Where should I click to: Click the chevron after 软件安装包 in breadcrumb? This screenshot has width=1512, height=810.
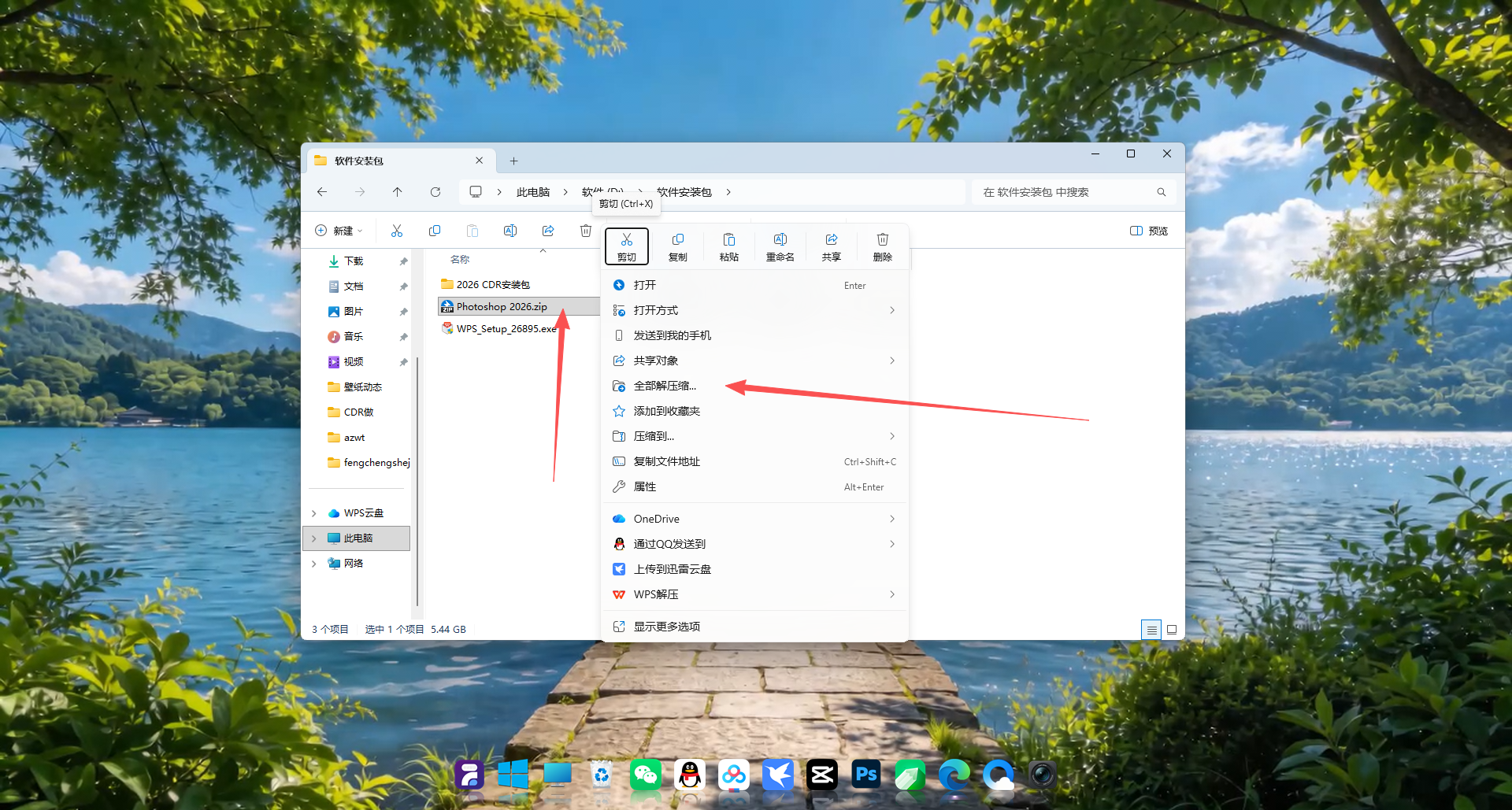pos(728,192)
